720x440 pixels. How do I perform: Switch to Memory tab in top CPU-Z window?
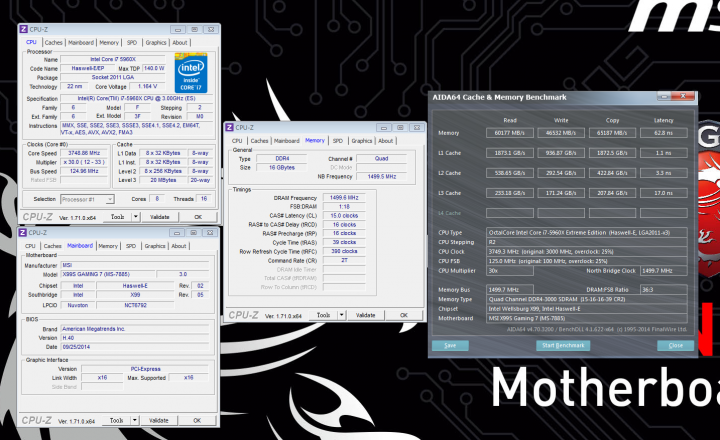pos(109,42)
